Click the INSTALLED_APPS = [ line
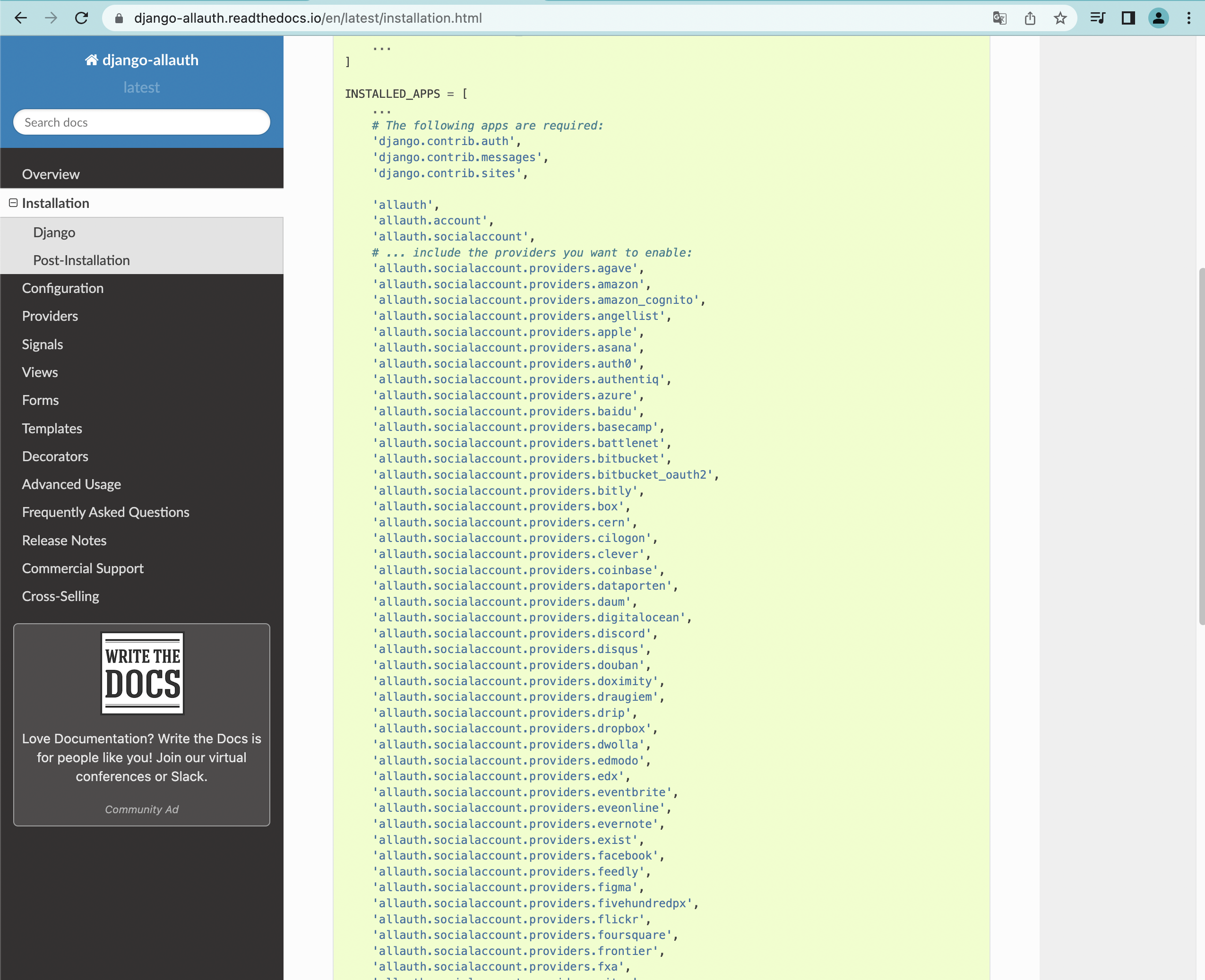The image size is (1205, 980). point(406,94)
